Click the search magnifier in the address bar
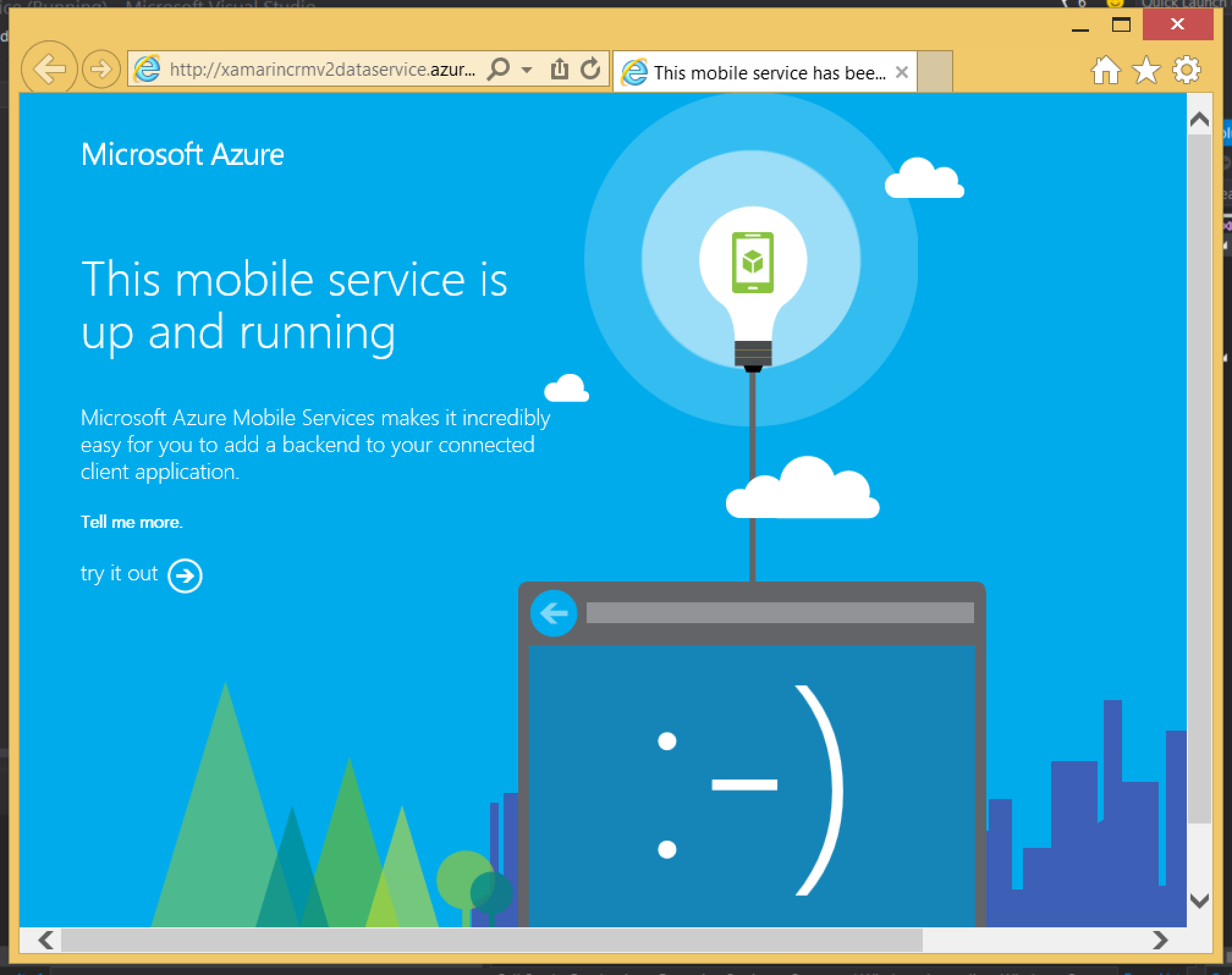The height and width of the screenshot is (975, 1232). pyautogui.click(x=498, y=69)
